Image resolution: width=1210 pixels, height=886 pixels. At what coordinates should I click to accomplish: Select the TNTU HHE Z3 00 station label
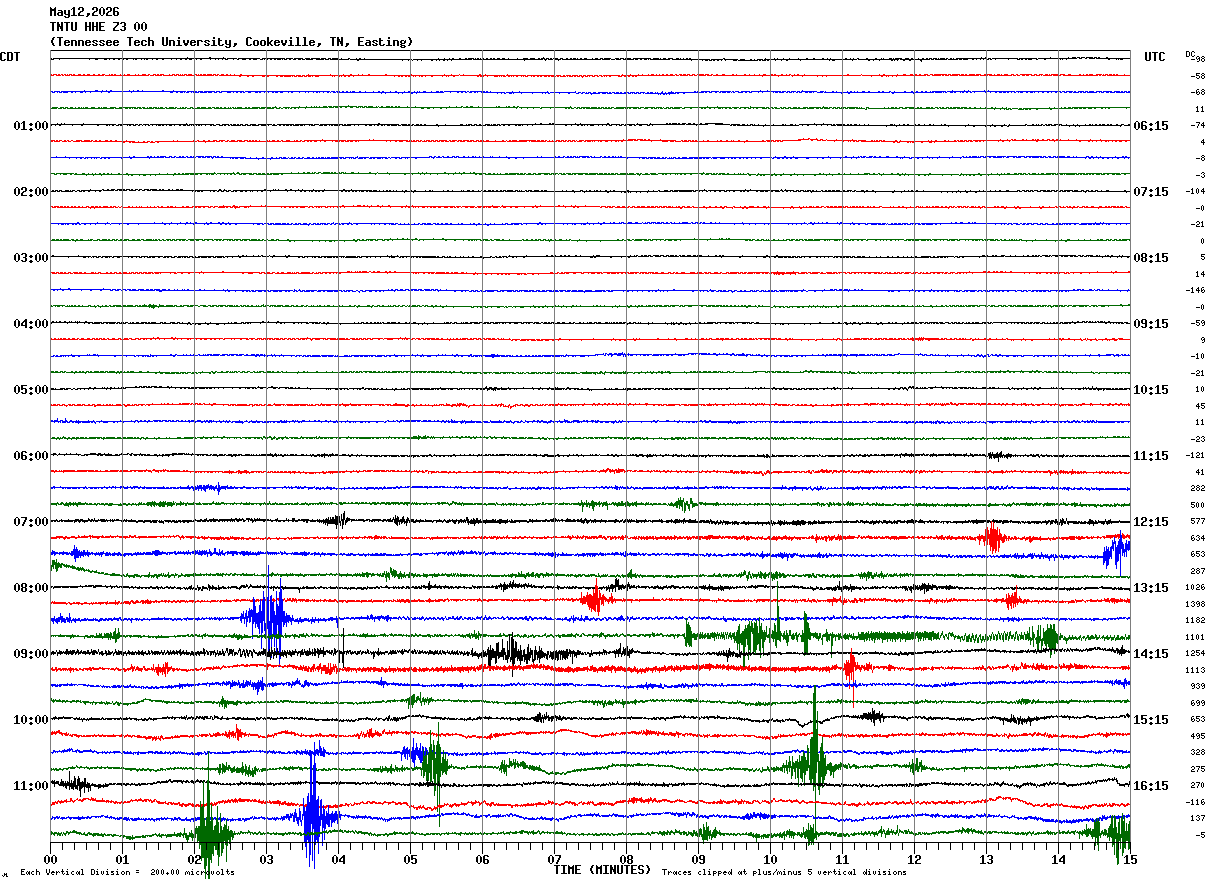pos(98,27)
